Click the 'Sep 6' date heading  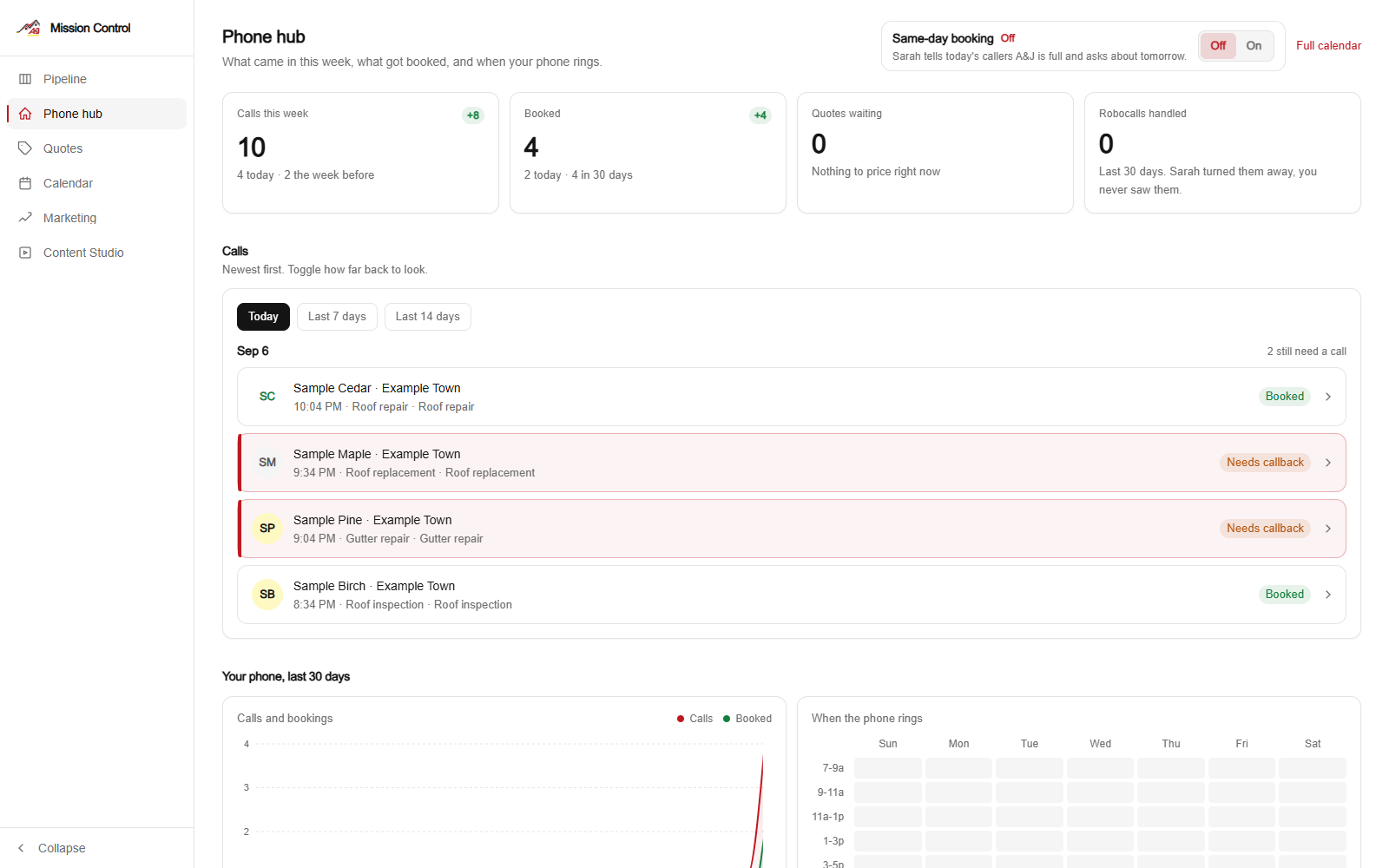253,351
